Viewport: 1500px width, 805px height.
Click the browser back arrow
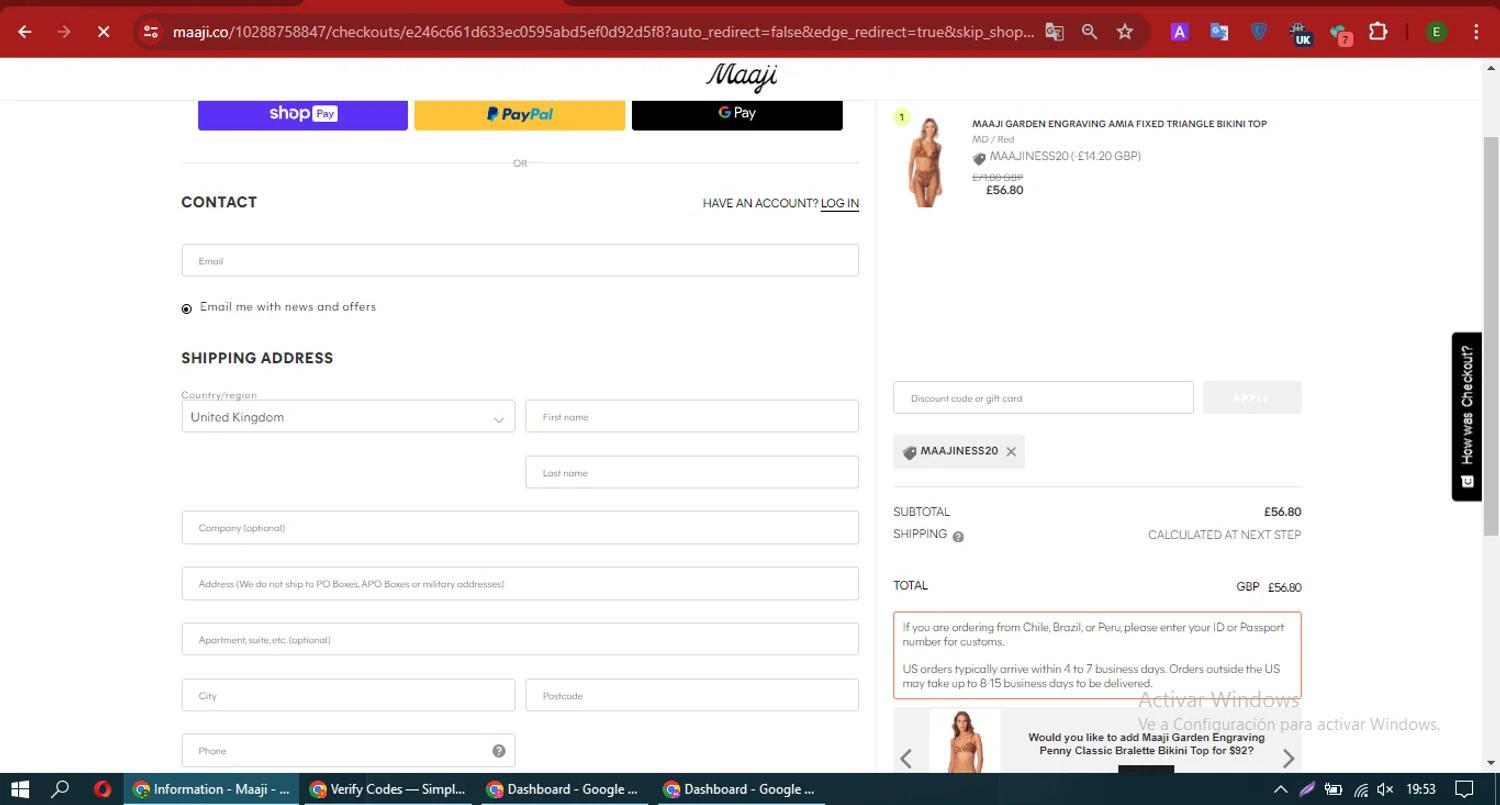25,32
